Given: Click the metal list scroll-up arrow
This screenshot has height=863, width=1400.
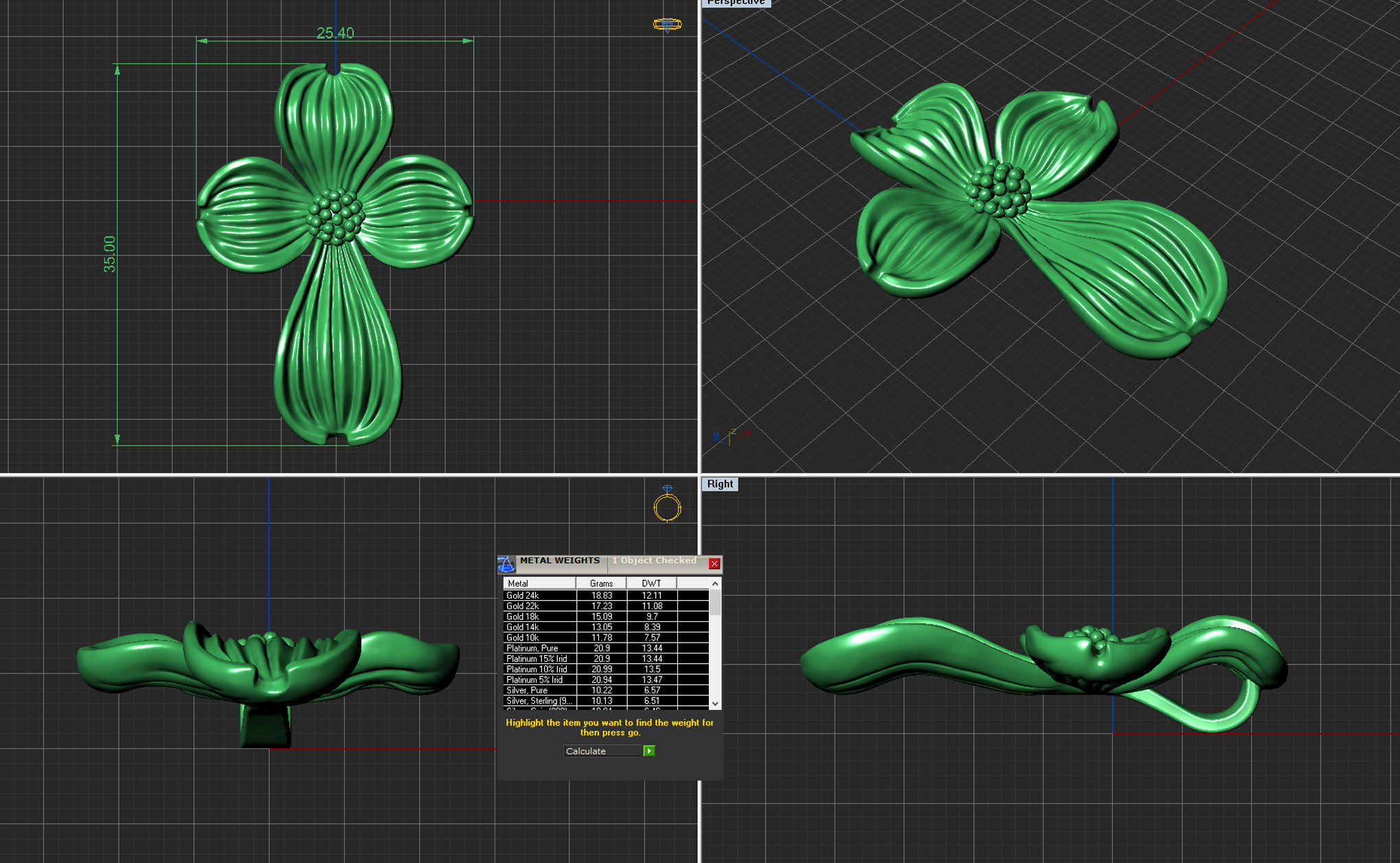Looking at the screenshot, I should tap(715, 584).
